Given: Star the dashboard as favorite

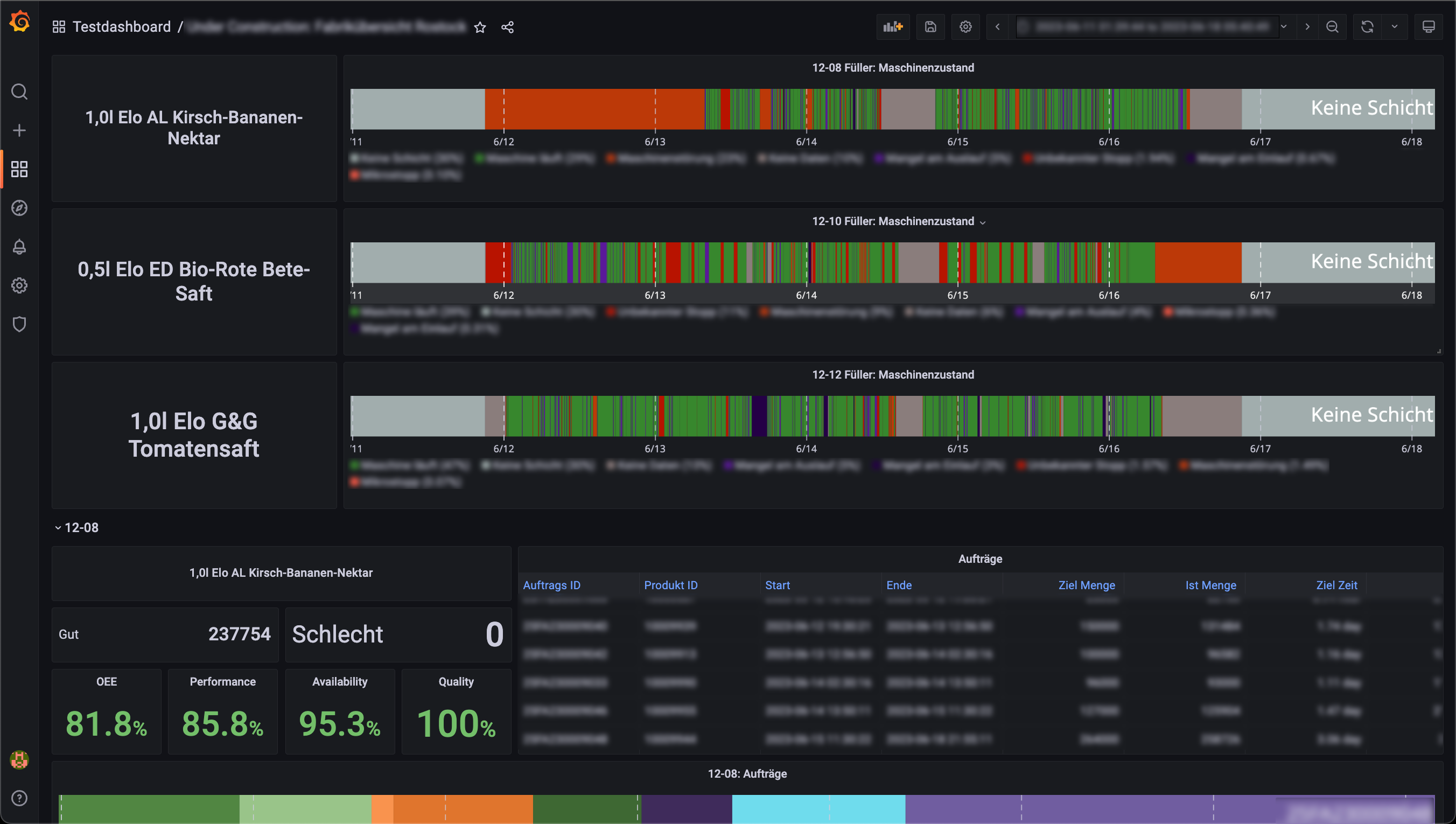Looking at the screenshot, I should pyautogui.click(x=480, y=27).
